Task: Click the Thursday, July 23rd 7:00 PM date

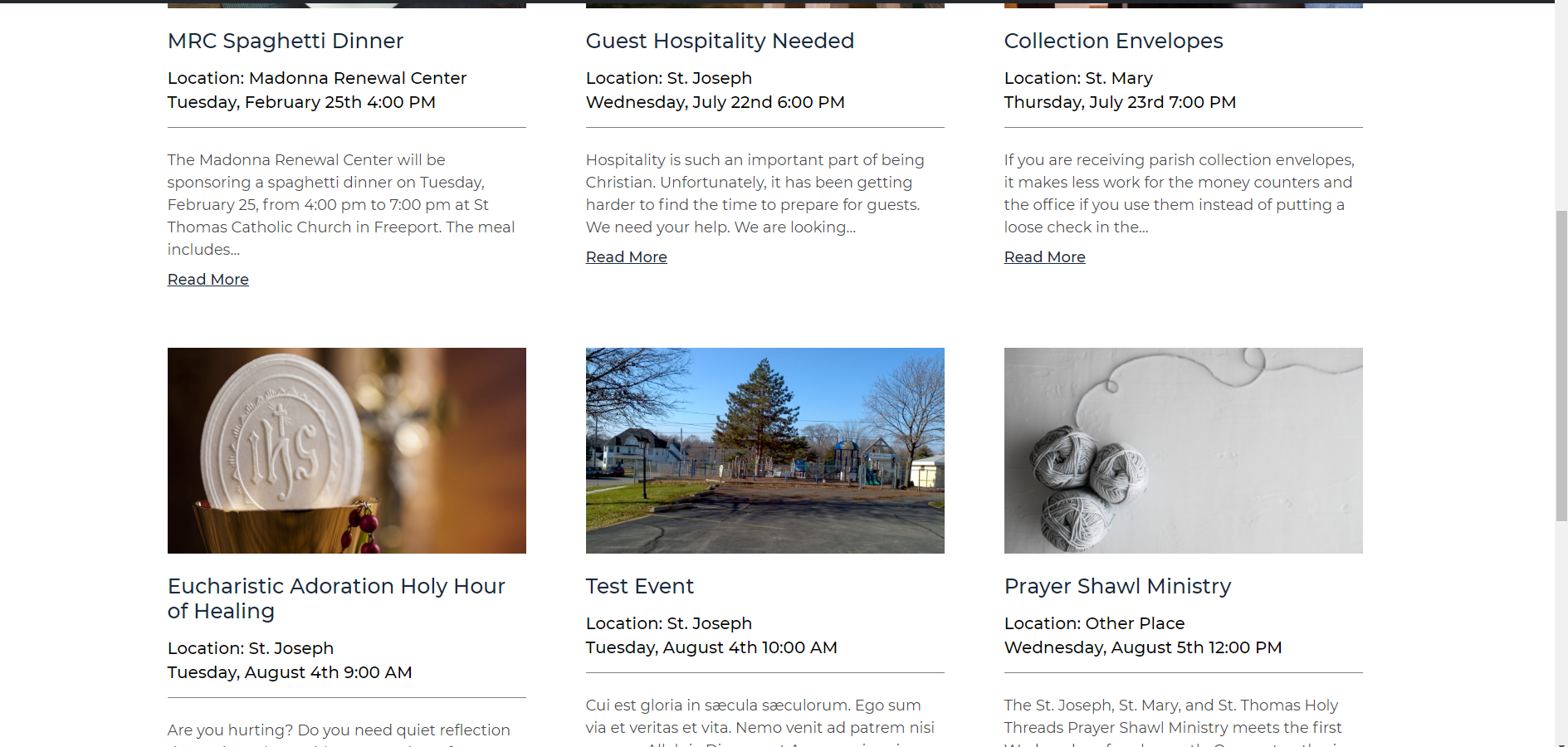Action: 1119,102
